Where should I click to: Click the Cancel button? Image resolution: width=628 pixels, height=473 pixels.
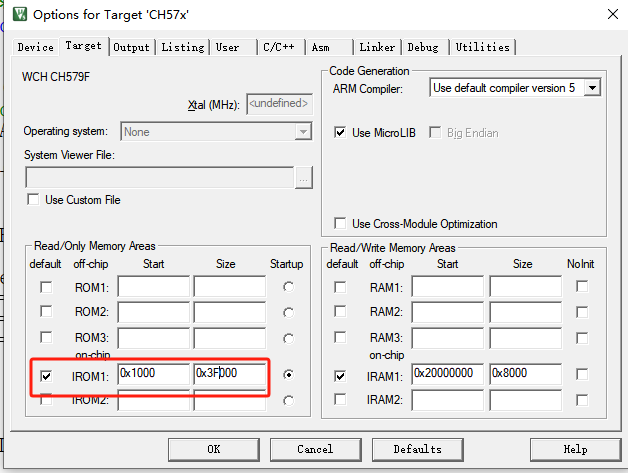315,449
